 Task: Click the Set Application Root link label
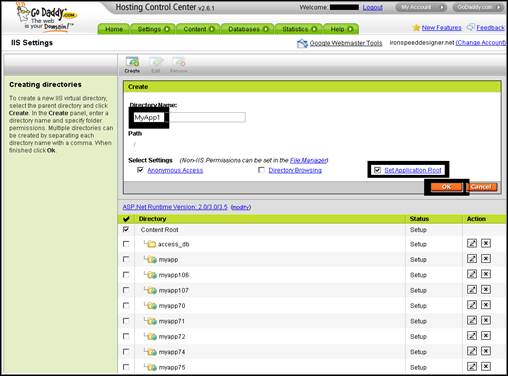[413, 170]
